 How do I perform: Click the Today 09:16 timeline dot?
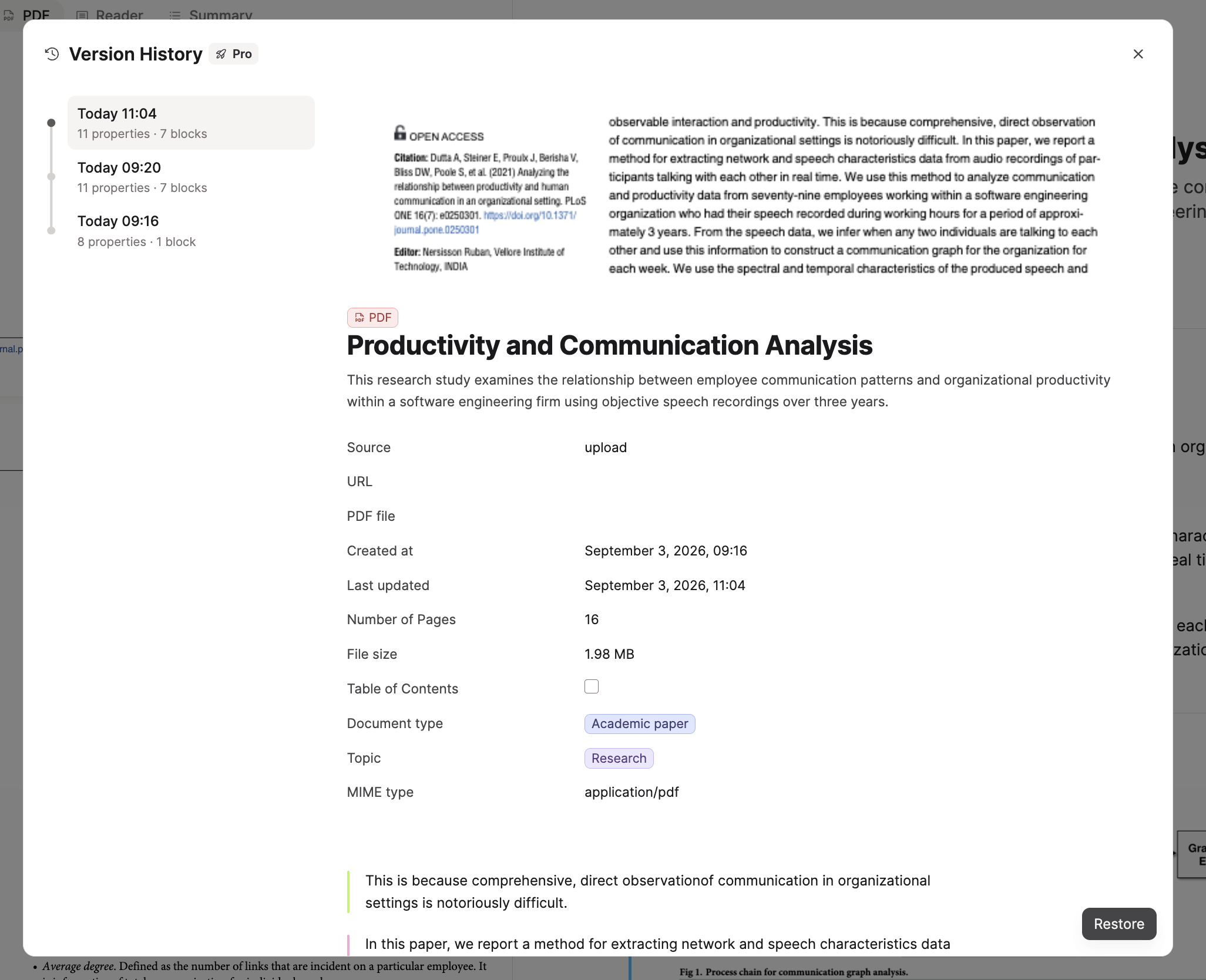point(51,231)
